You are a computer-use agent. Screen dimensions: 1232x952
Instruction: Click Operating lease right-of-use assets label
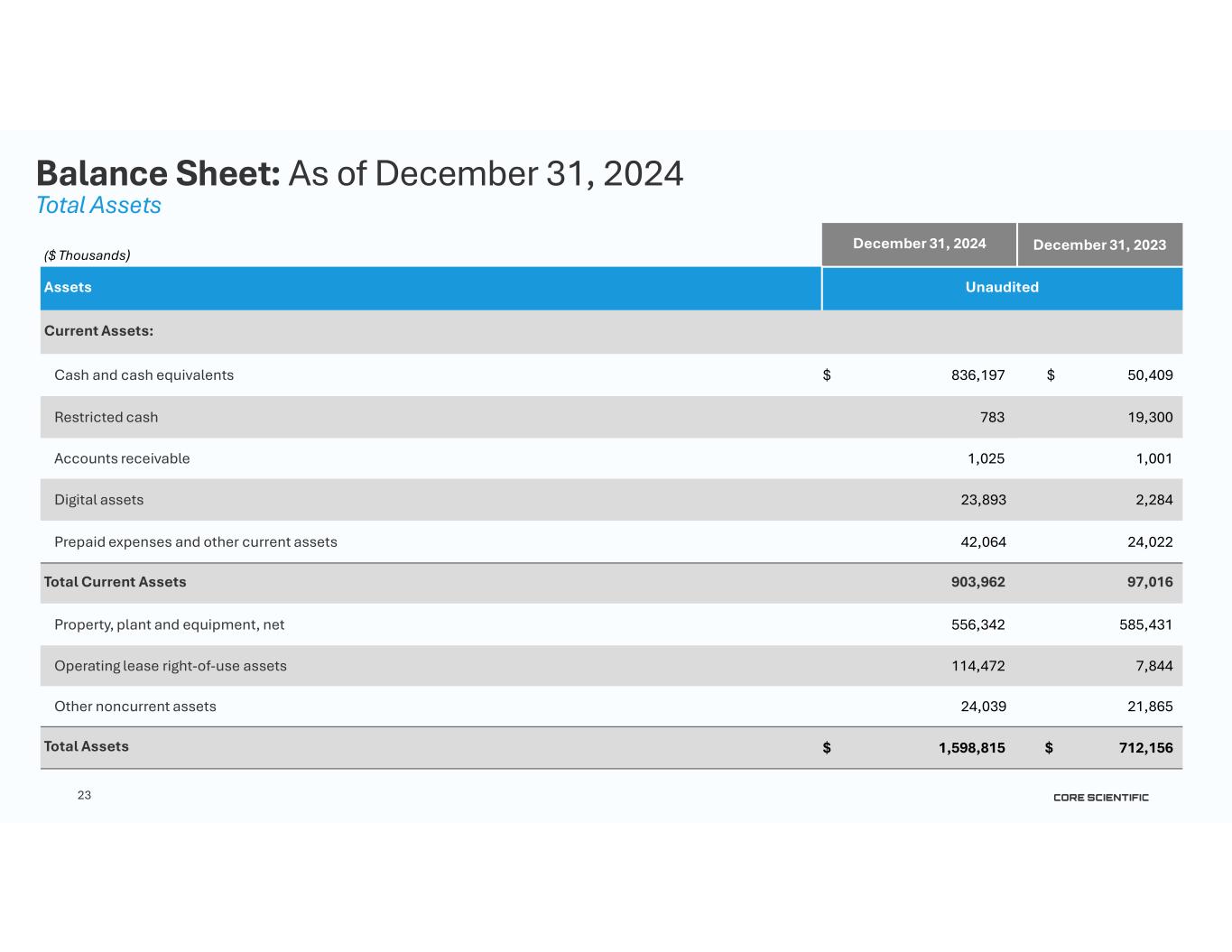pyautogui.click(x=171, y=666)
